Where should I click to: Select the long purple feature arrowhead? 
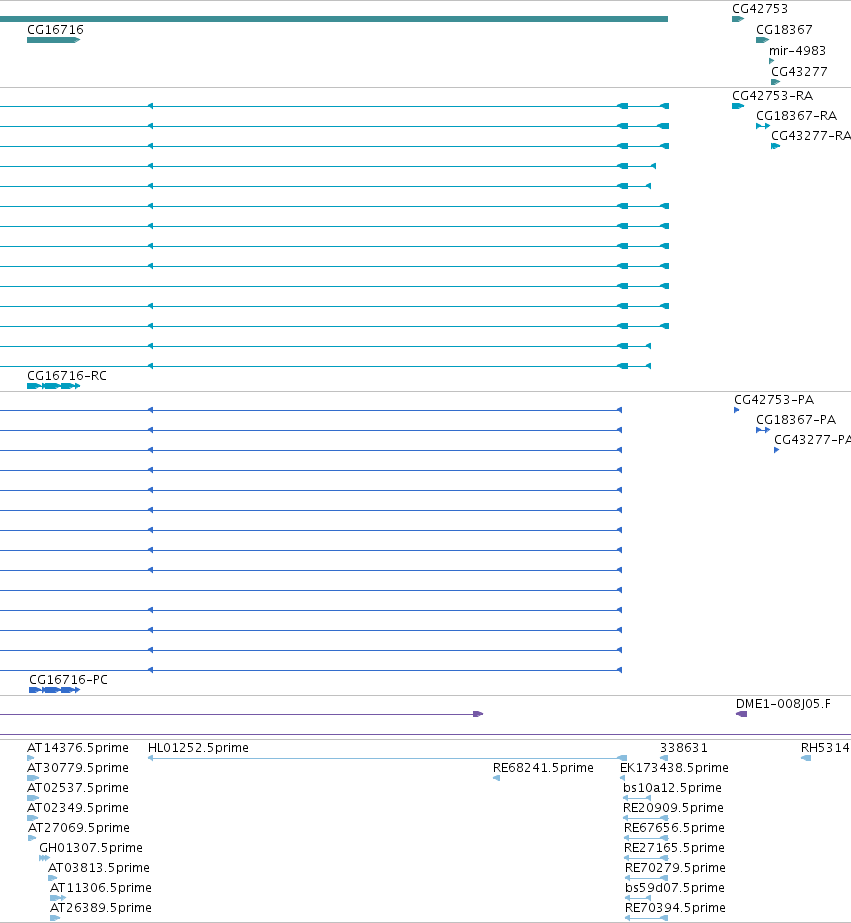coord(478,714)
